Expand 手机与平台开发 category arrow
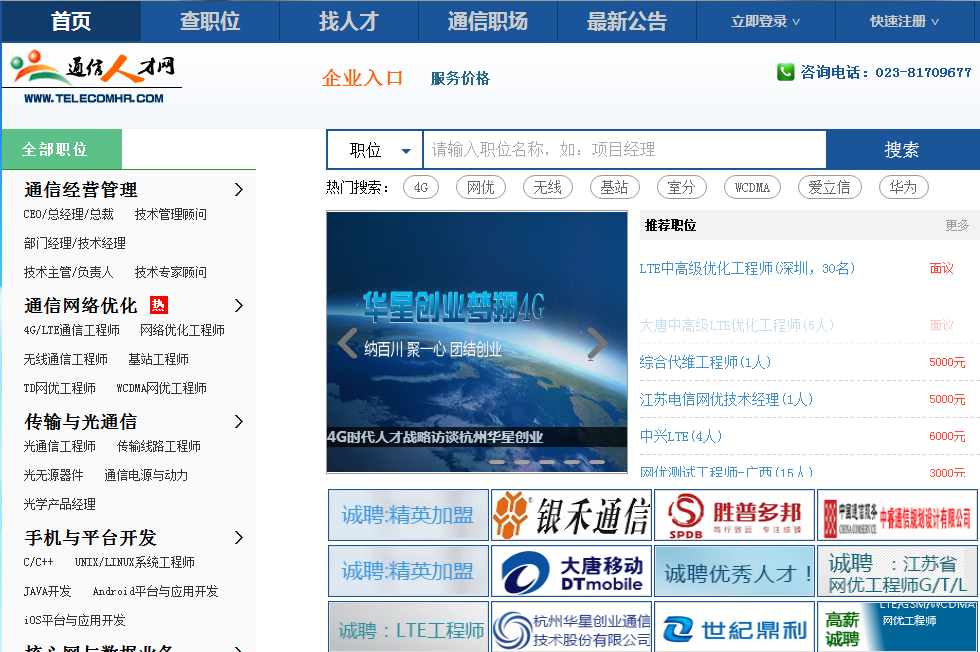 pos(239,538)
